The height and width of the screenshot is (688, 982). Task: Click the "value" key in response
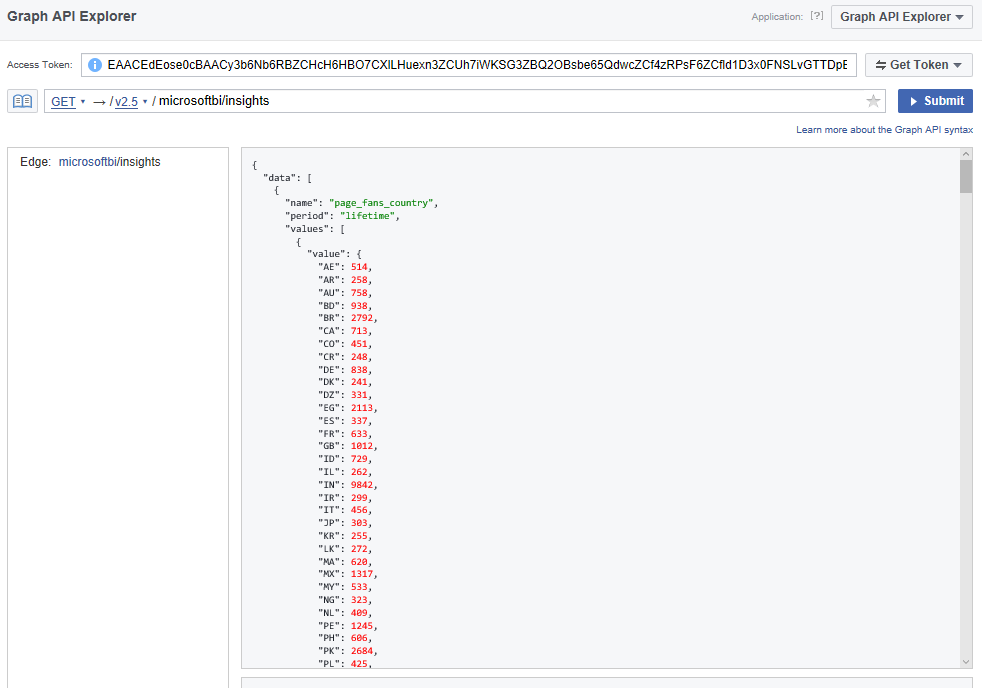326,254
